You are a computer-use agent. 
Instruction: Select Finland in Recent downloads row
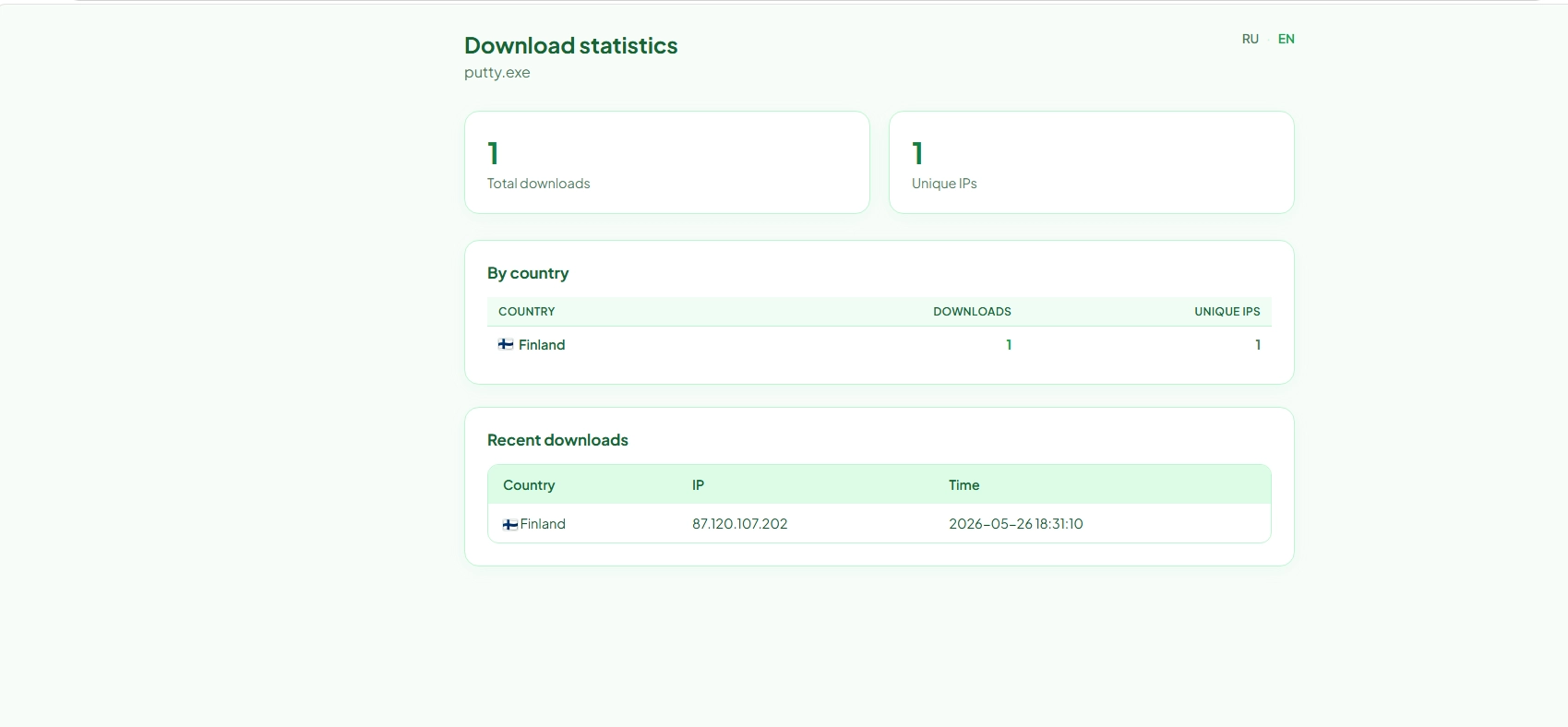pyautogui.click(x=543, y=524)
